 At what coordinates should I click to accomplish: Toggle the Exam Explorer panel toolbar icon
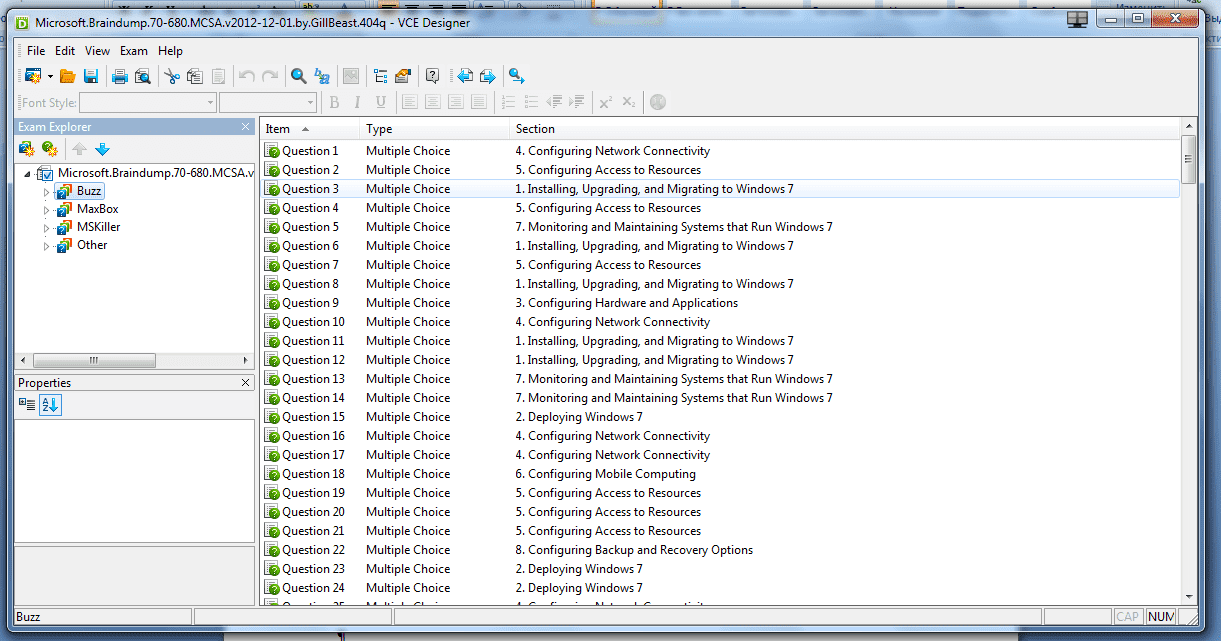click(x=381, y=76)
